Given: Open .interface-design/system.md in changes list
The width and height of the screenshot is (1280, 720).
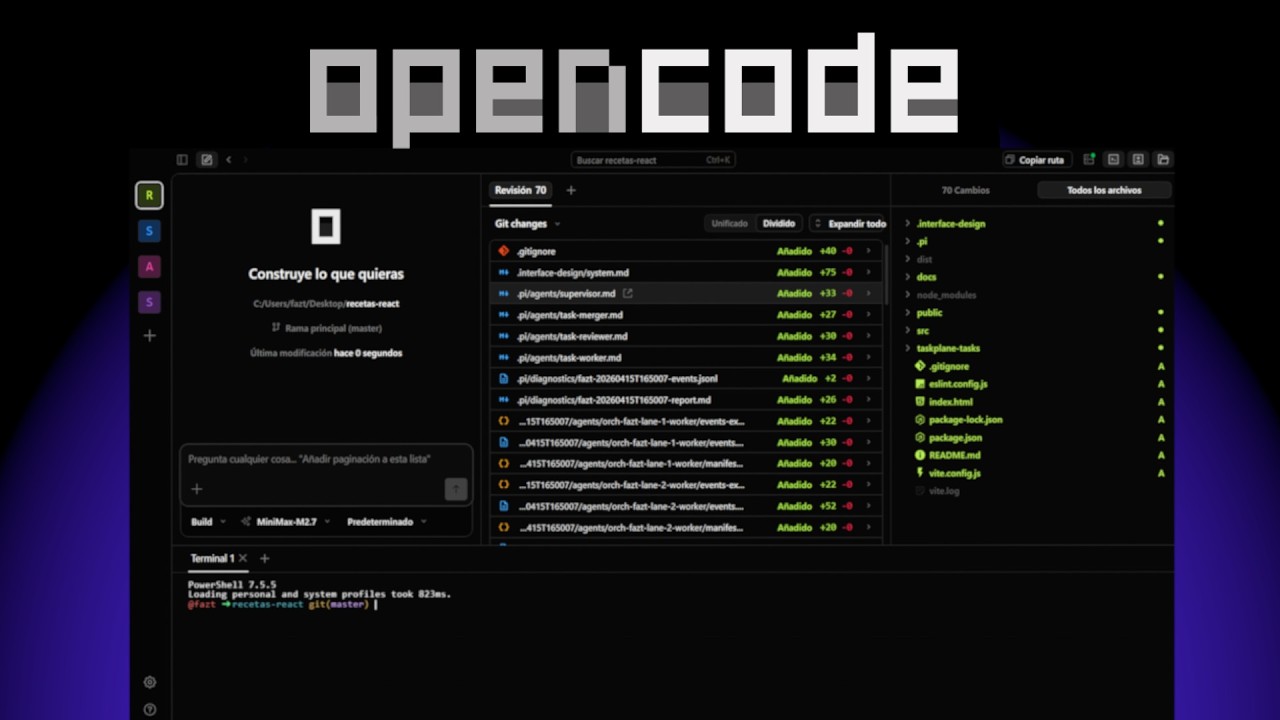Looking at the screenshot, I should coord(686,272).
